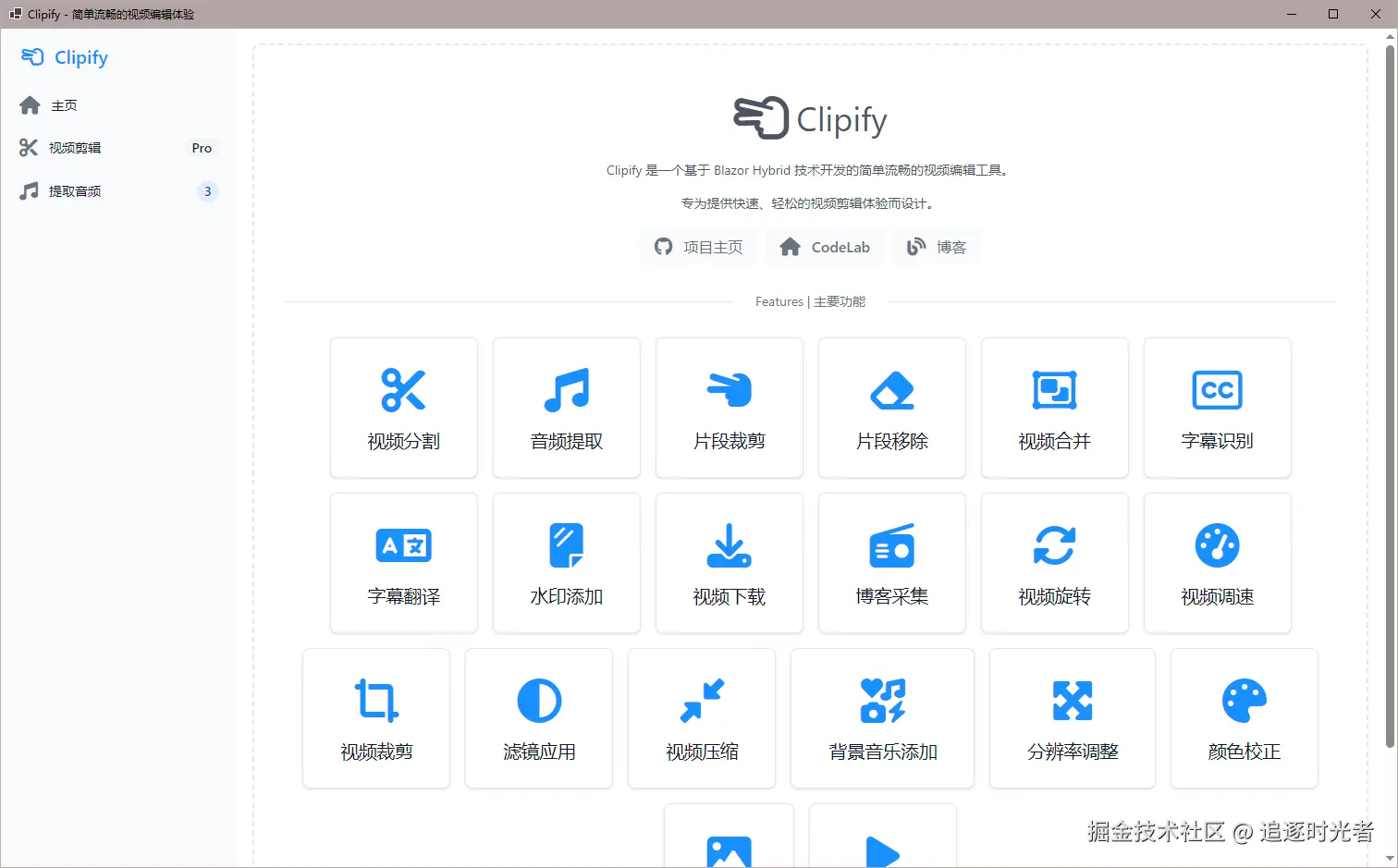
Task: Select the 片段移除 eraser icon
Action: point(892,390)
